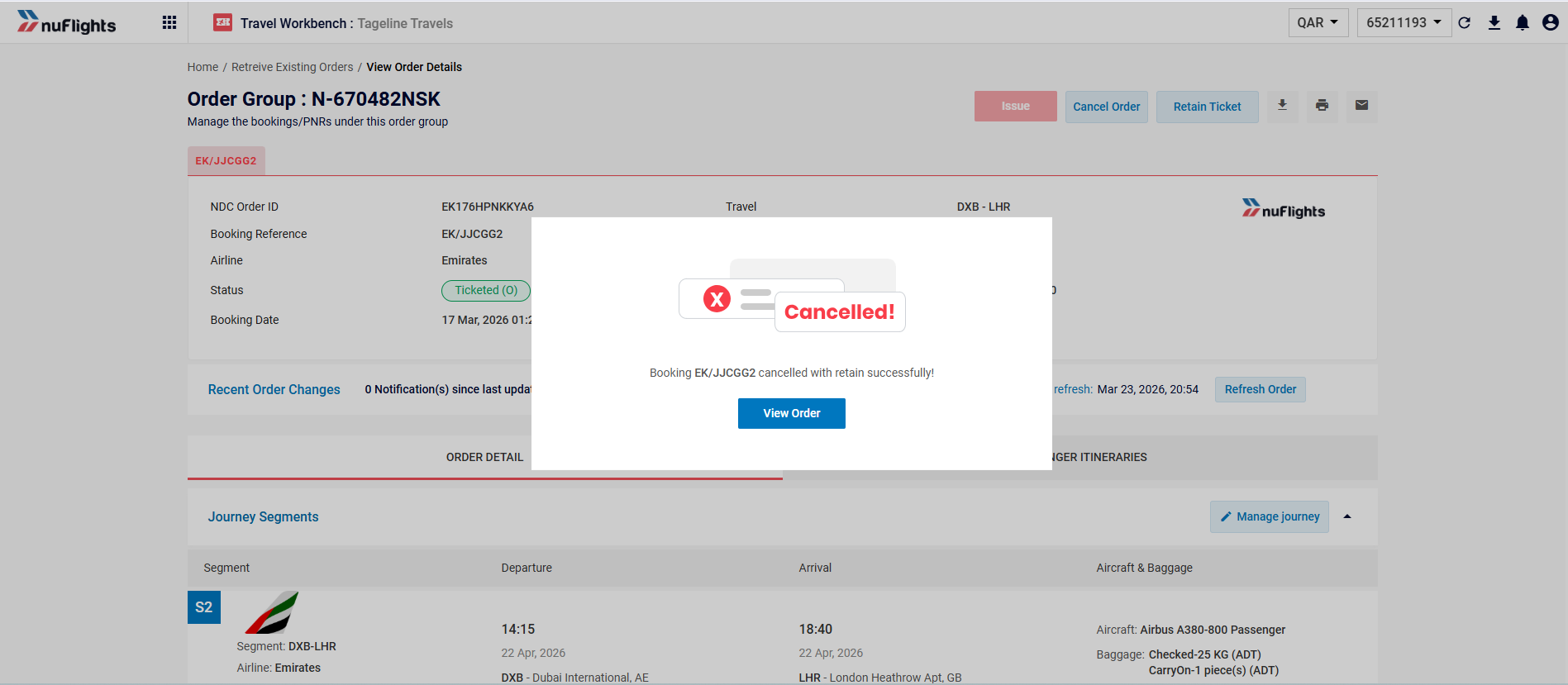The image size is (1568, 685).
Task: Click the NDC Order ID value EK176HPNKKYA6
Action: point(488,207)
